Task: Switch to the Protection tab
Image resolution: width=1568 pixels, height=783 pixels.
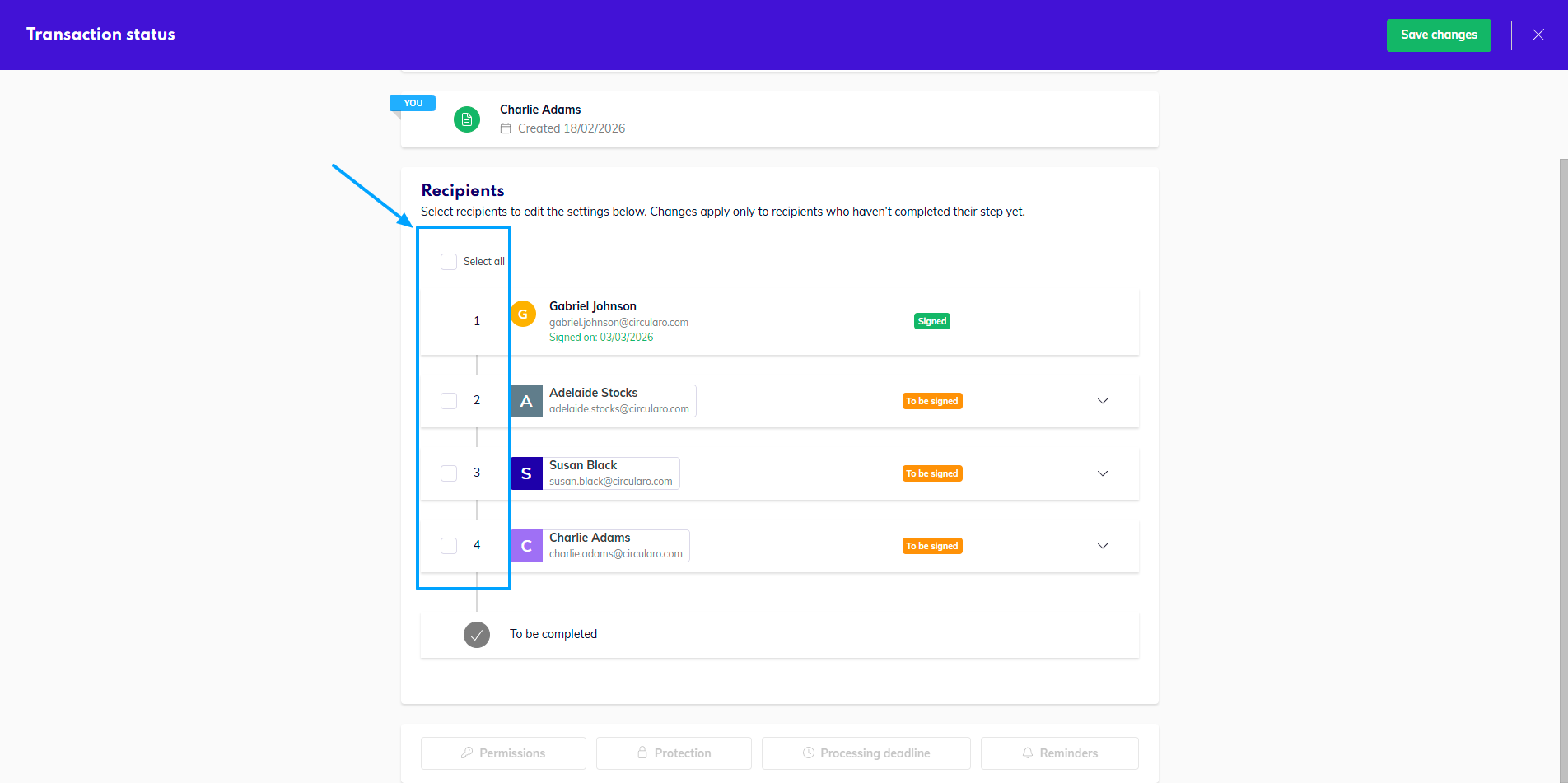Action: [674, 753]
